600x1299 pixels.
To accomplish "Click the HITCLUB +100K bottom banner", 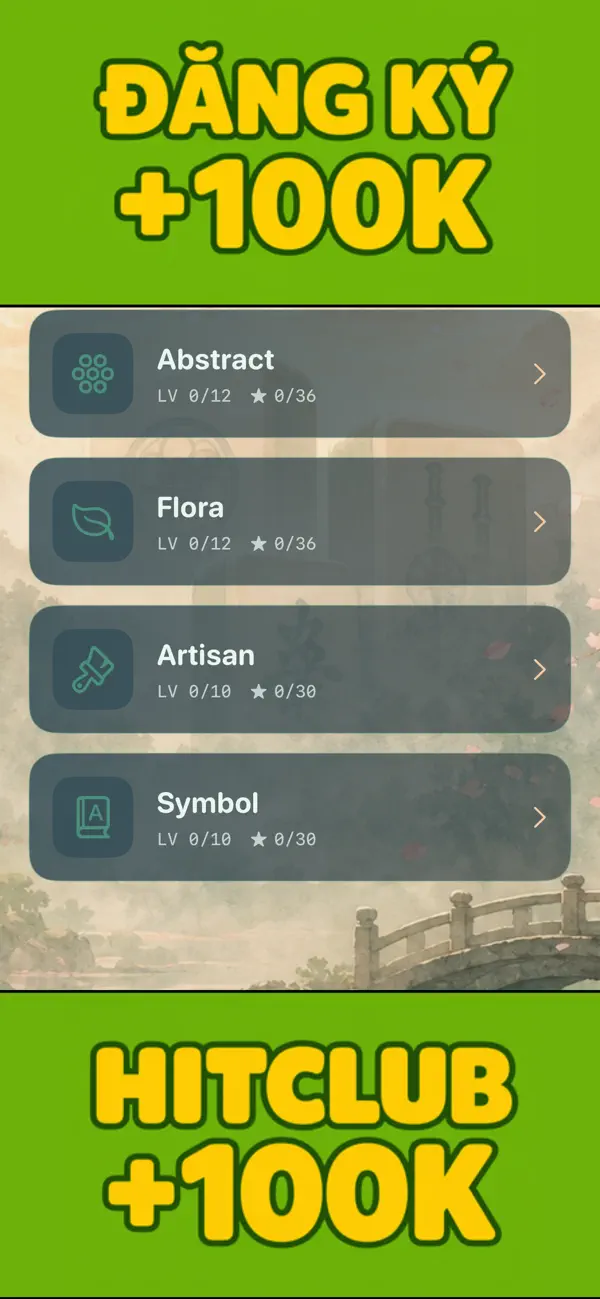I will click(300, 1146).
